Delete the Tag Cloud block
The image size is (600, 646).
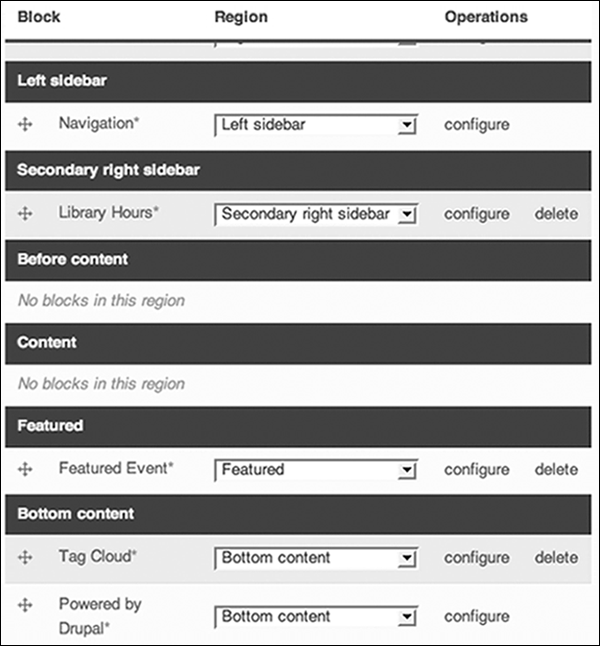pyautogui.click(x=556, y=558)
